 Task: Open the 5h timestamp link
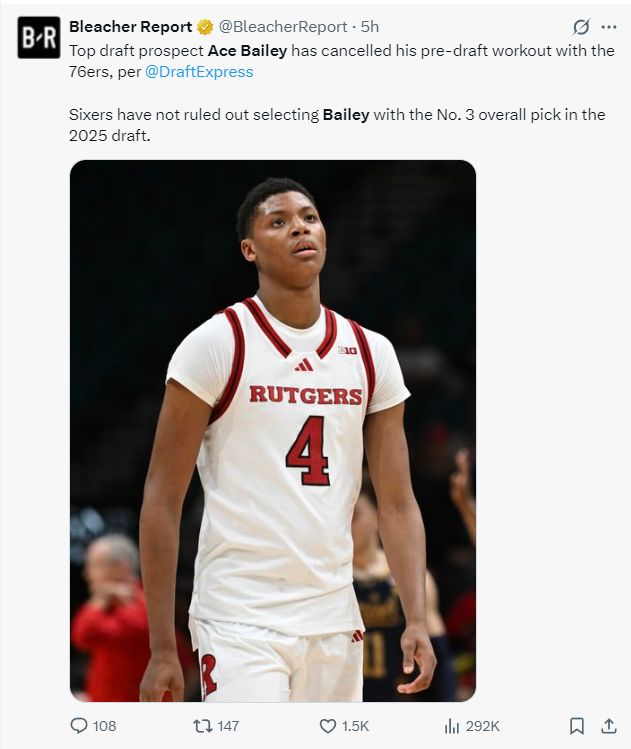click(370, 27)
